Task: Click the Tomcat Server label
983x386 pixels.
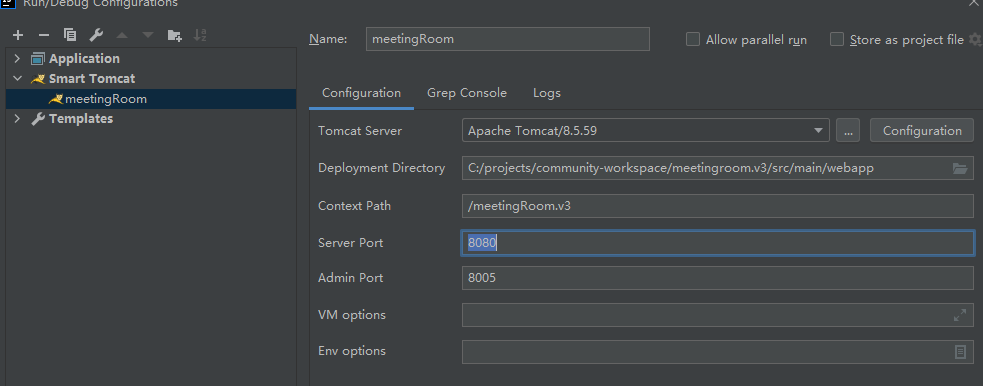Action: click(360, 131)
